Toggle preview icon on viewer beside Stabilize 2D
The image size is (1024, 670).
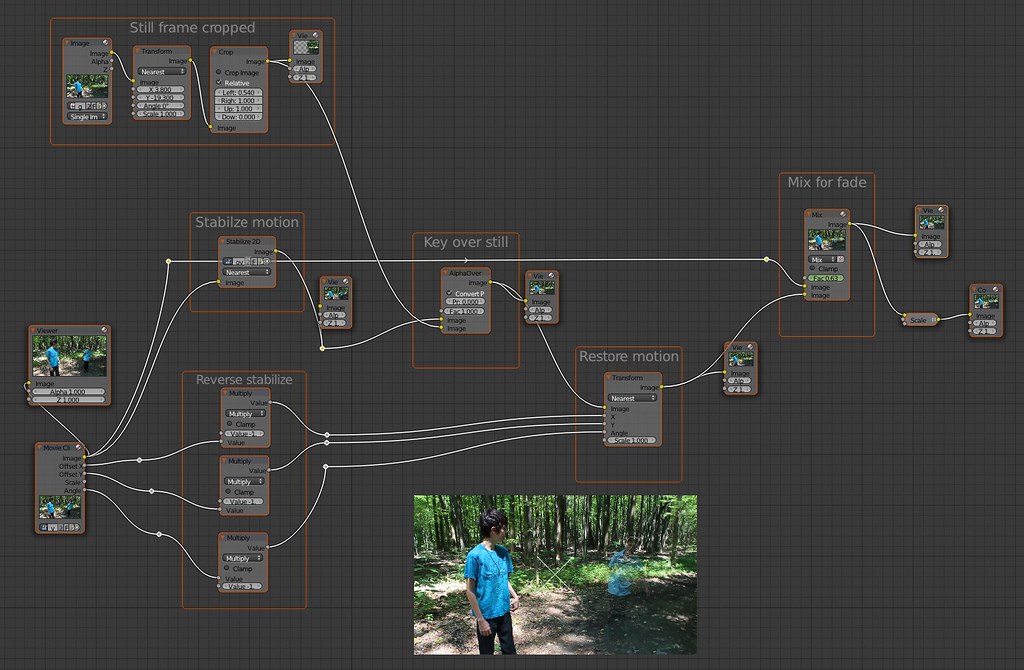pos(345,282)
